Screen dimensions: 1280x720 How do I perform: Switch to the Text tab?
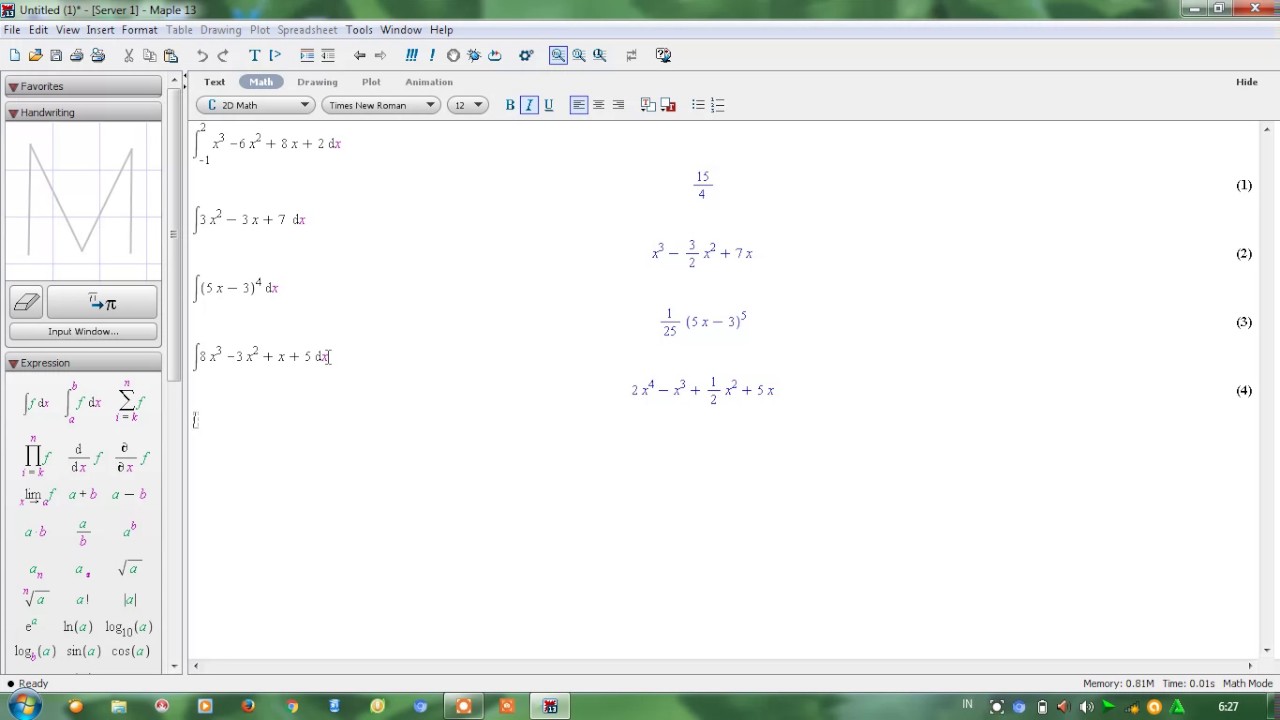click(215, 82)
